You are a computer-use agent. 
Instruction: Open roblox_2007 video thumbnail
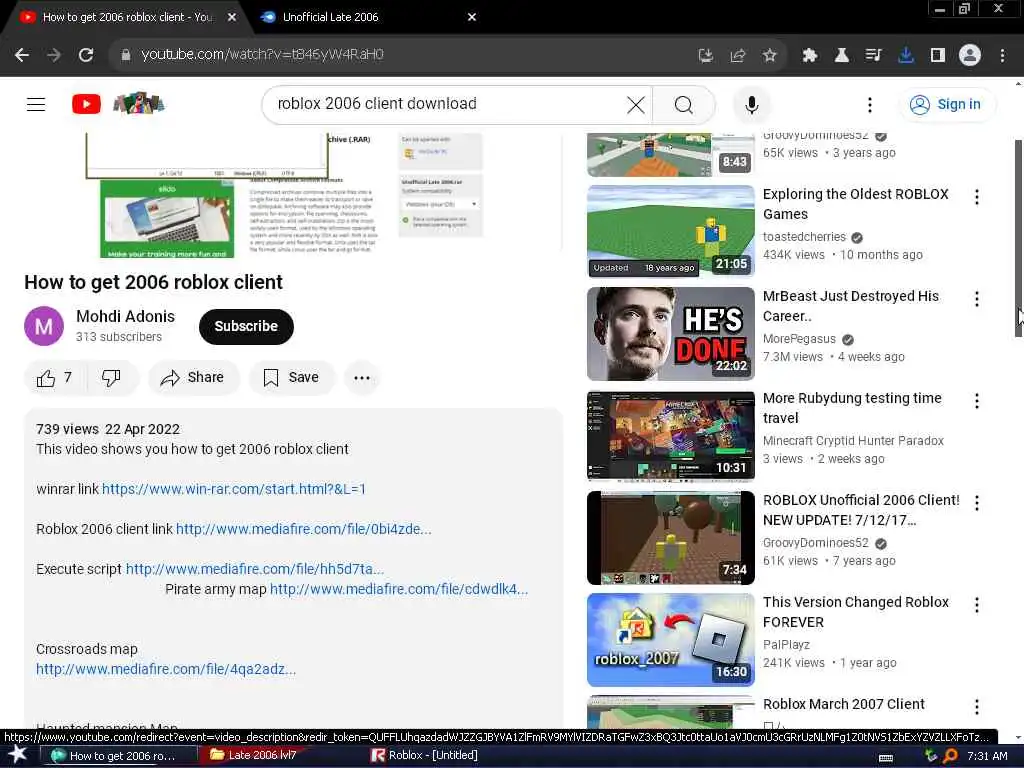(671, 640)
